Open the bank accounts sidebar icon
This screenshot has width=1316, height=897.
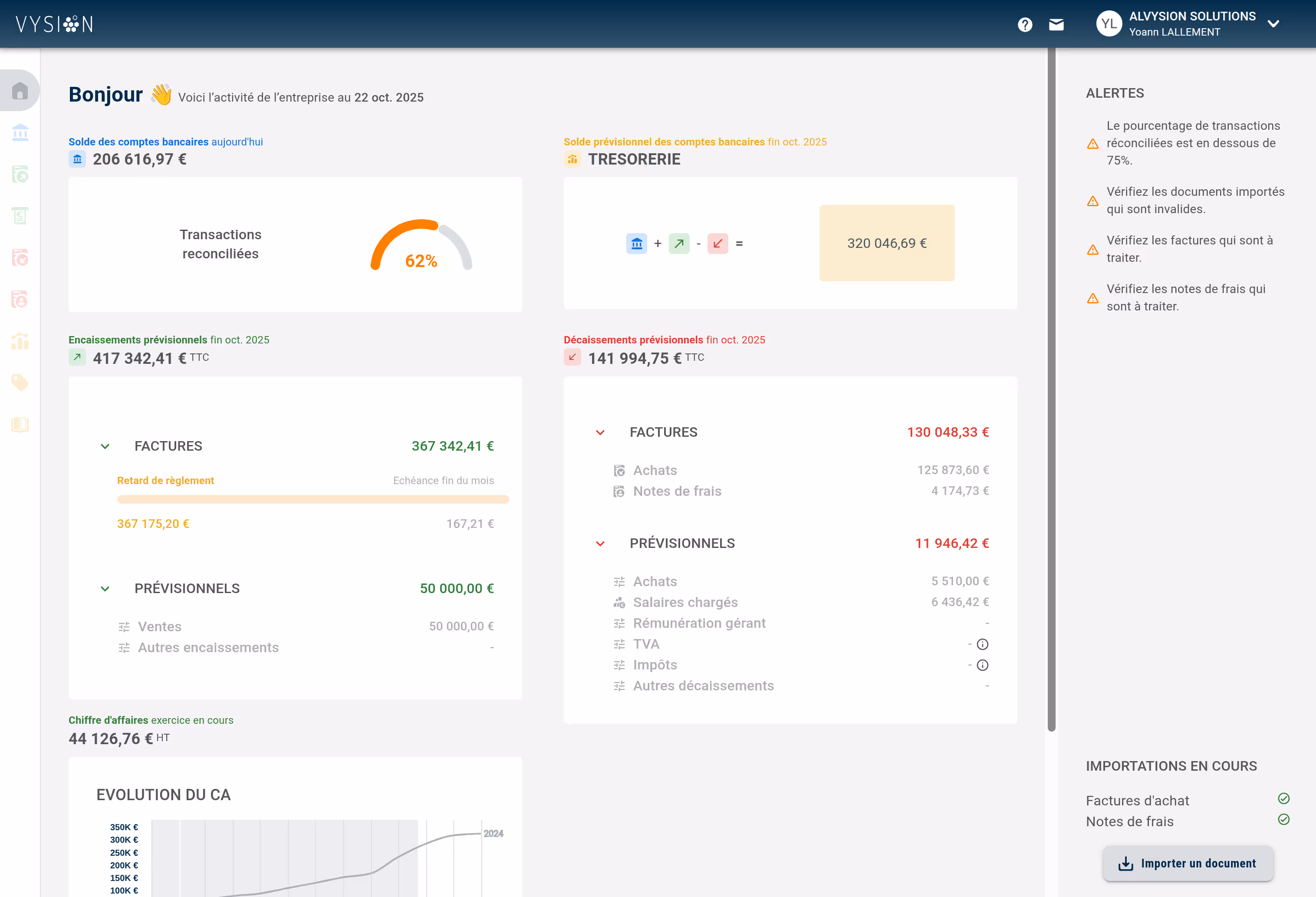click(20, 132)
